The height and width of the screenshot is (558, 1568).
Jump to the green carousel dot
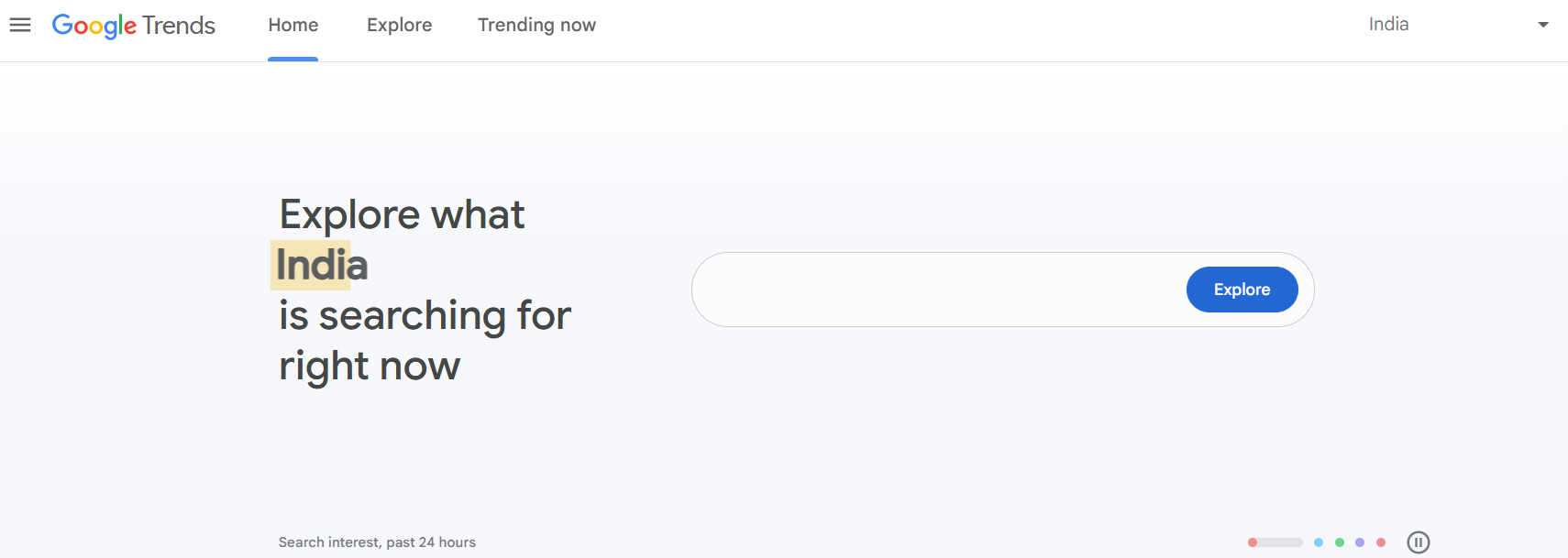pos(1340,542)
